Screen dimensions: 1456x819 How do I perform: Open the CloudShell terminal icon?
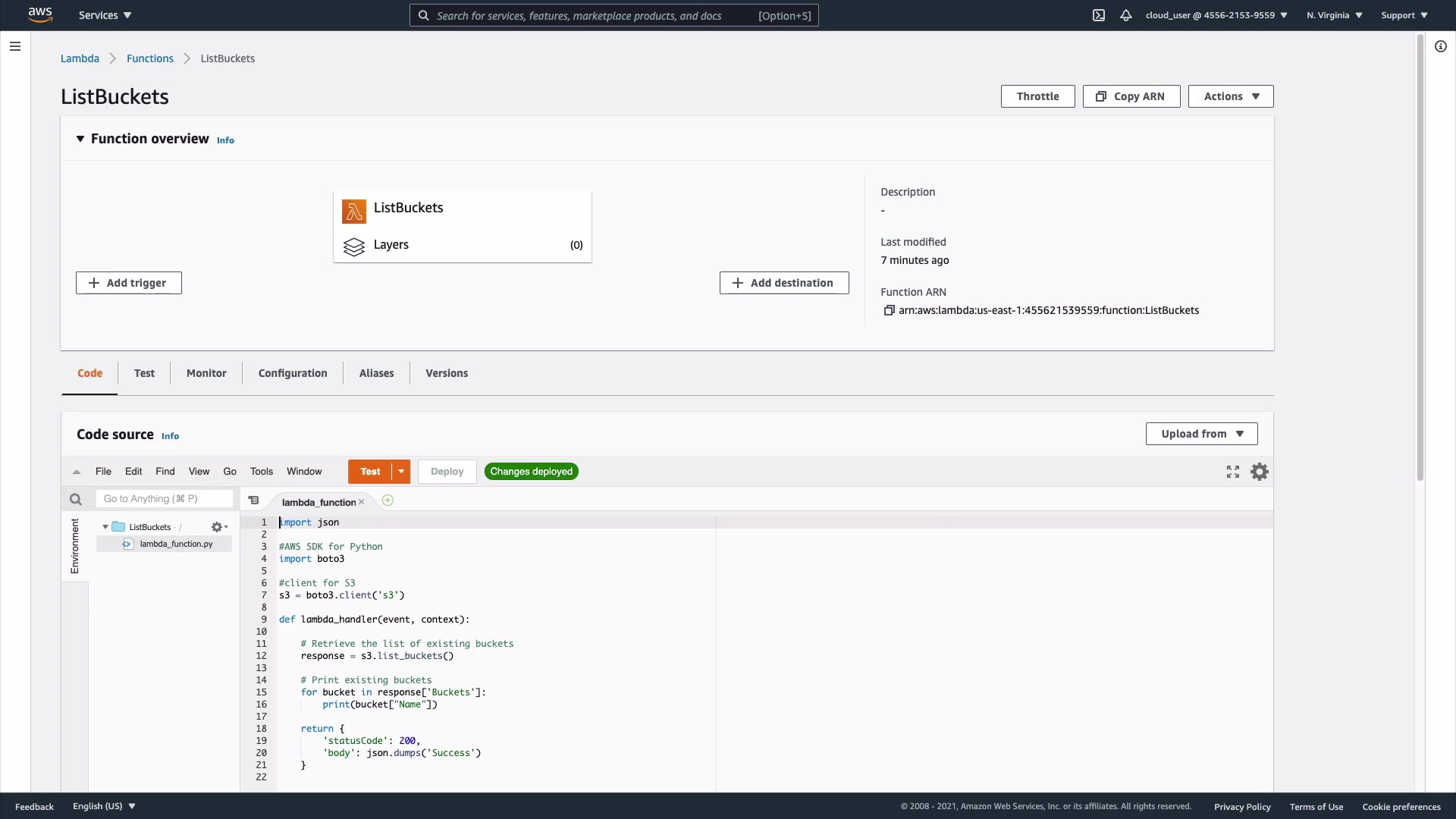point(1099,15)
